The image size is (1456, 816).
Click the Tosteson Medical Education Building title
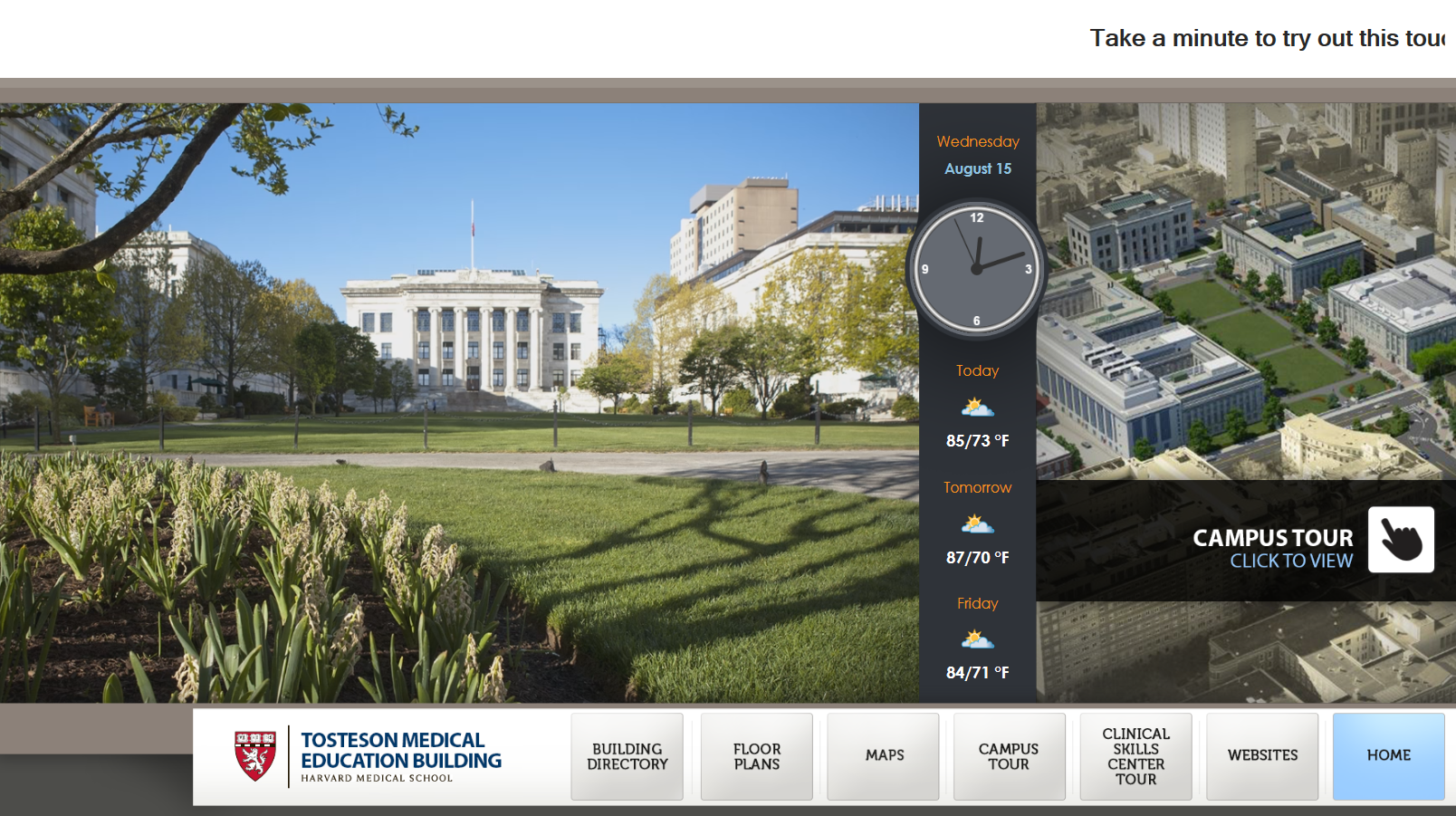coord(400,751)
